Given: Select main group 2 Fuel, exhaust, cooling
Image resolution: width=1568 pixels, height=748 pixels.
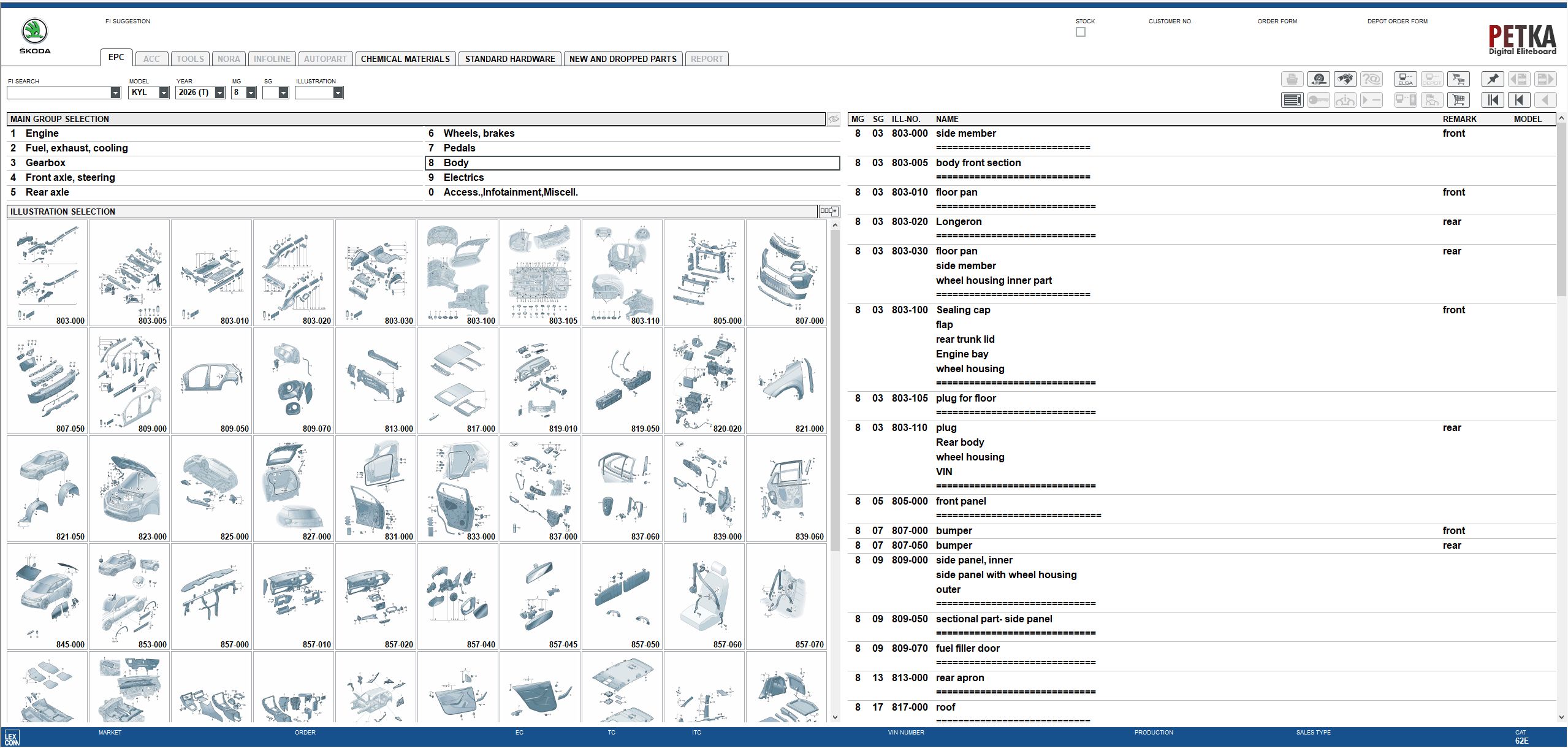Looking at the screenshot, I should point(215,148).
